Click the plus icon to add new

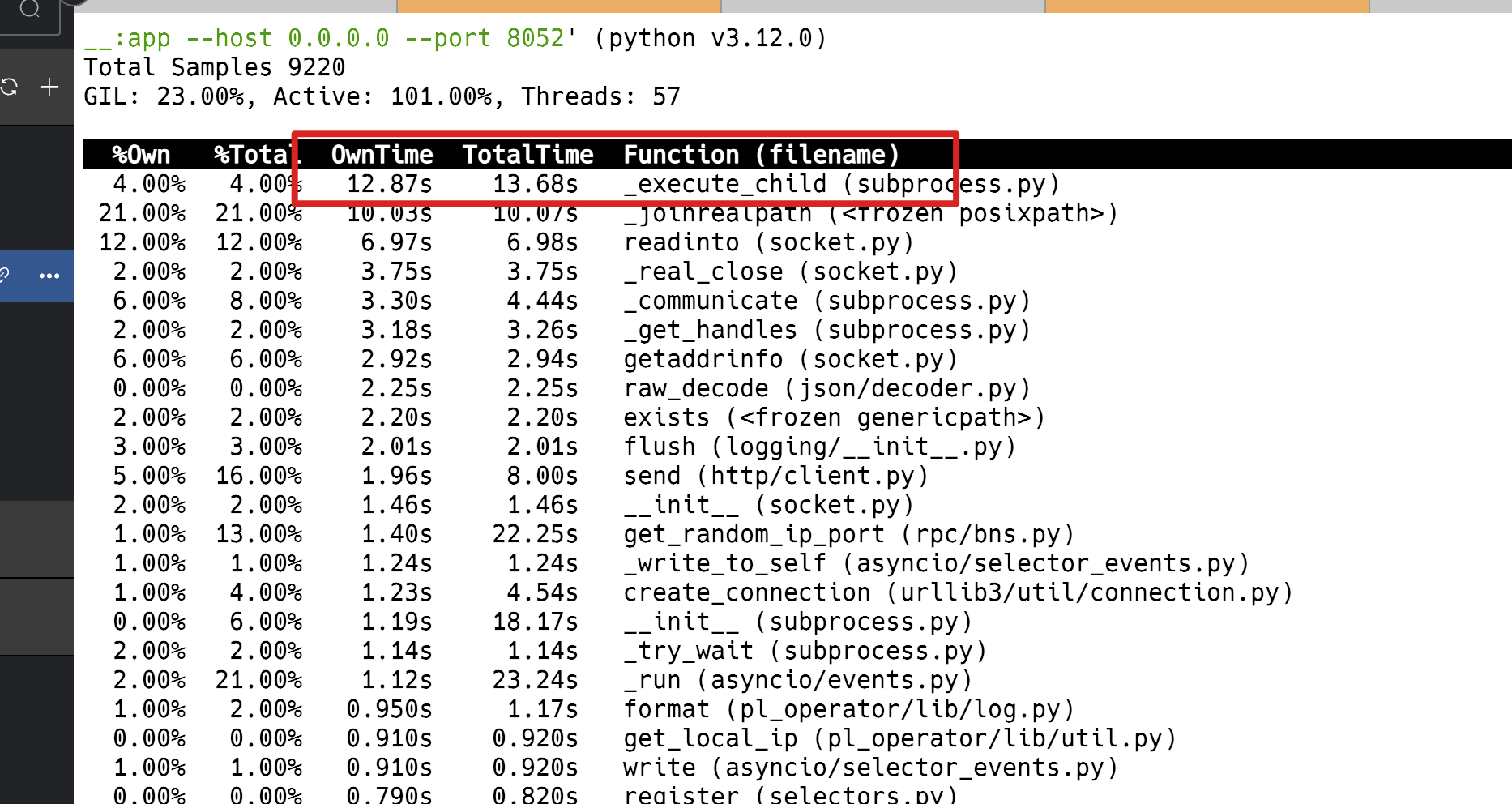point(49,87)
